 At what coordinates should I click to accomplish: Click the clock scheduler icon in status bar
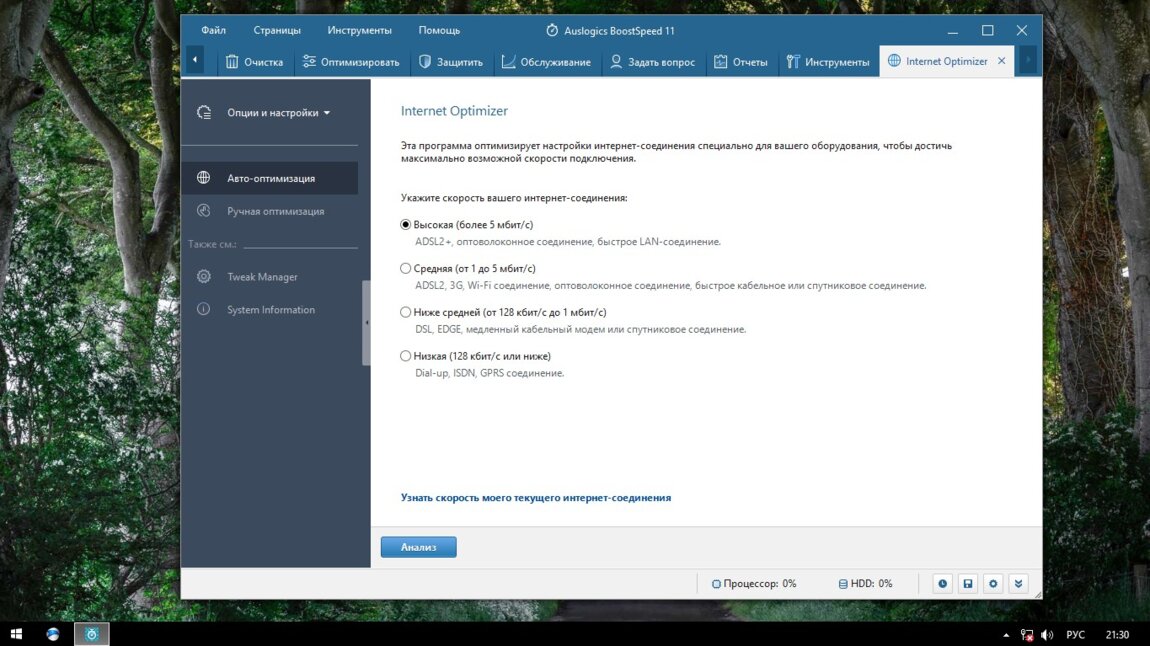[942, 583]
